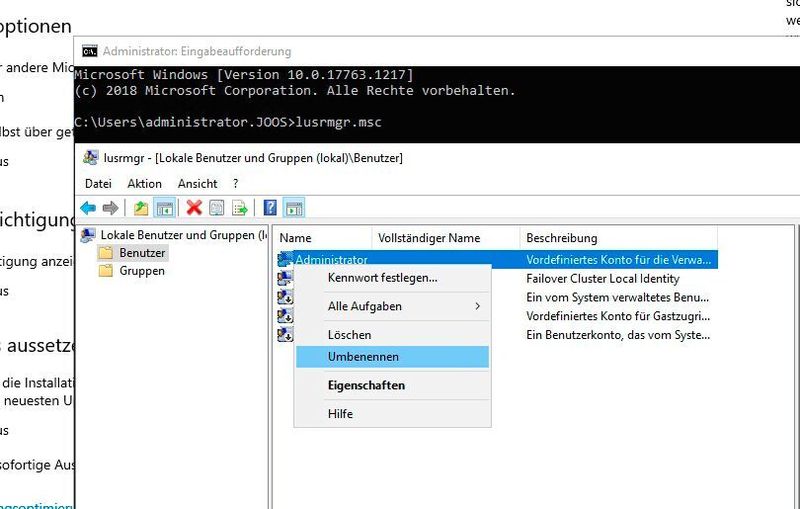Click the Failover Cluster Local Identity user icon

coord(285,278)
